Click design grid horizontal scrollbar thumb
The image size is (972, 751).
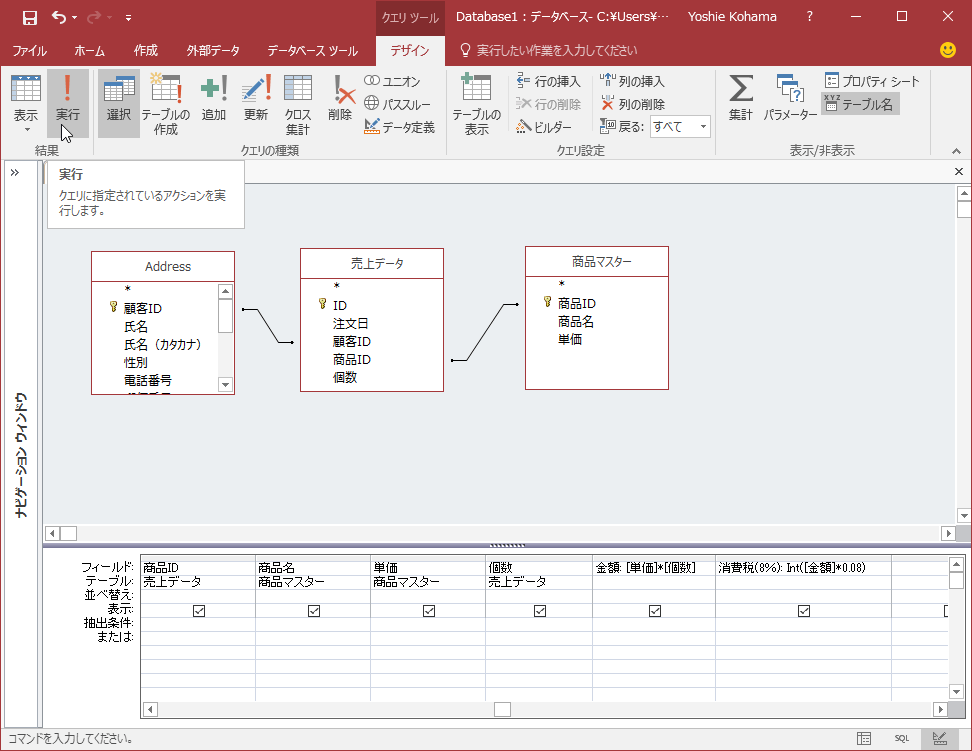502,709
